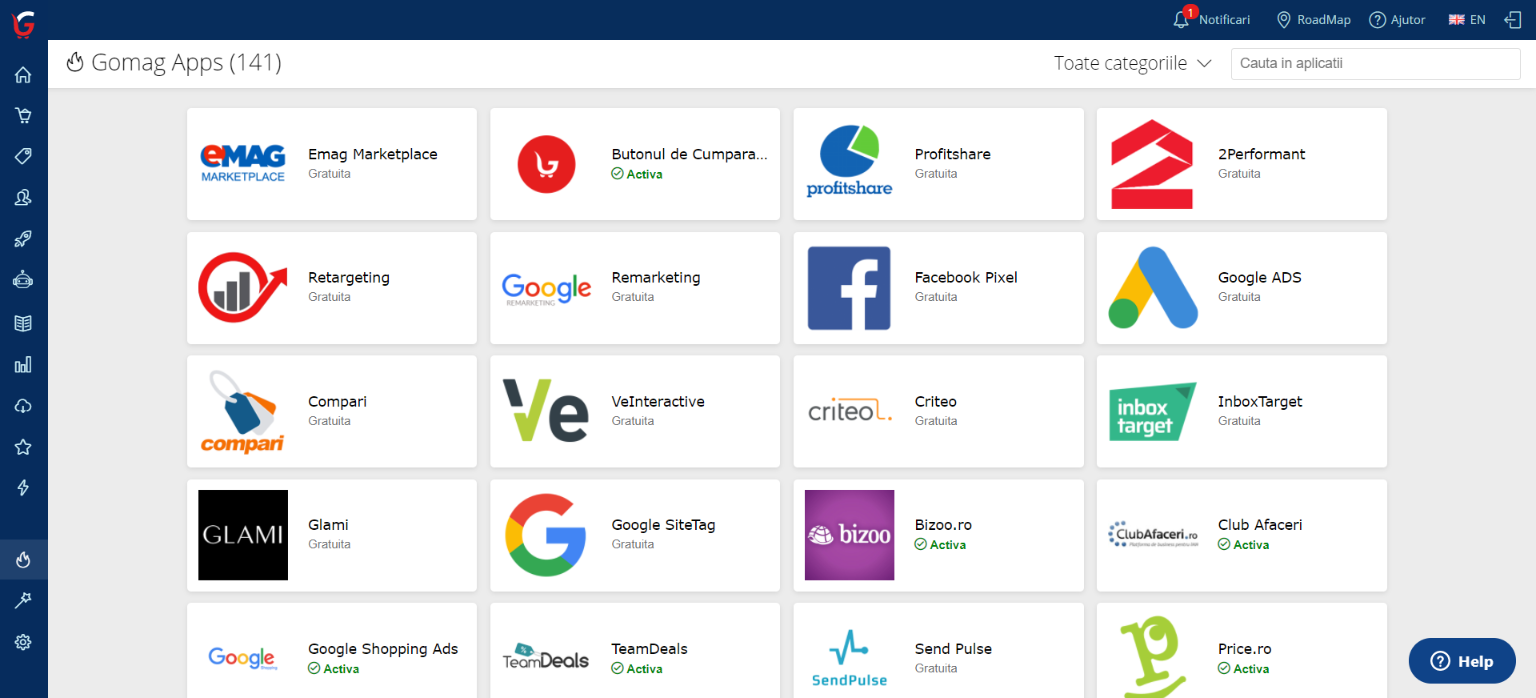Open the bar chart reports icon
The width and height of the screenshot is (1536, 698).
tap(23, 364)
